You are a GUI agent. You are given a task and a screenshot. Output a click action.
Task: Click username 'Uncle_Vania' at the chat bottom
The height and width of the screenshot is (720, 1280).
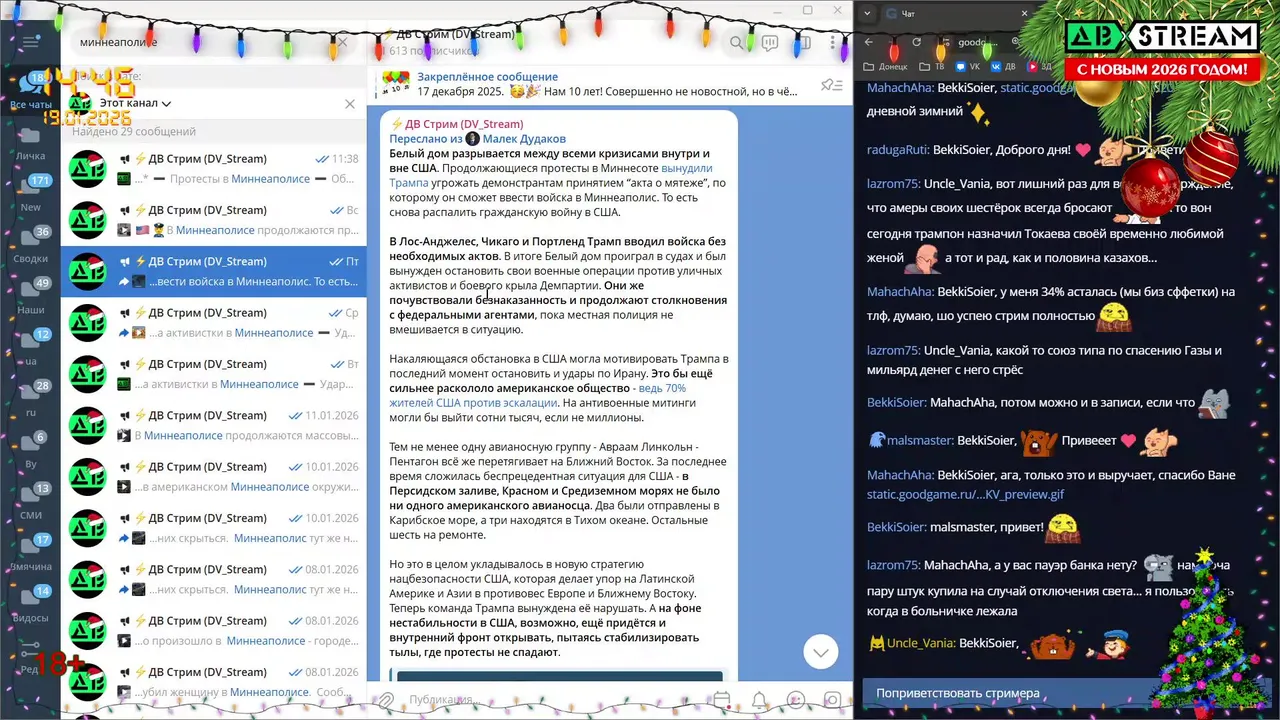pyautogui.click(x=920, y=643)
